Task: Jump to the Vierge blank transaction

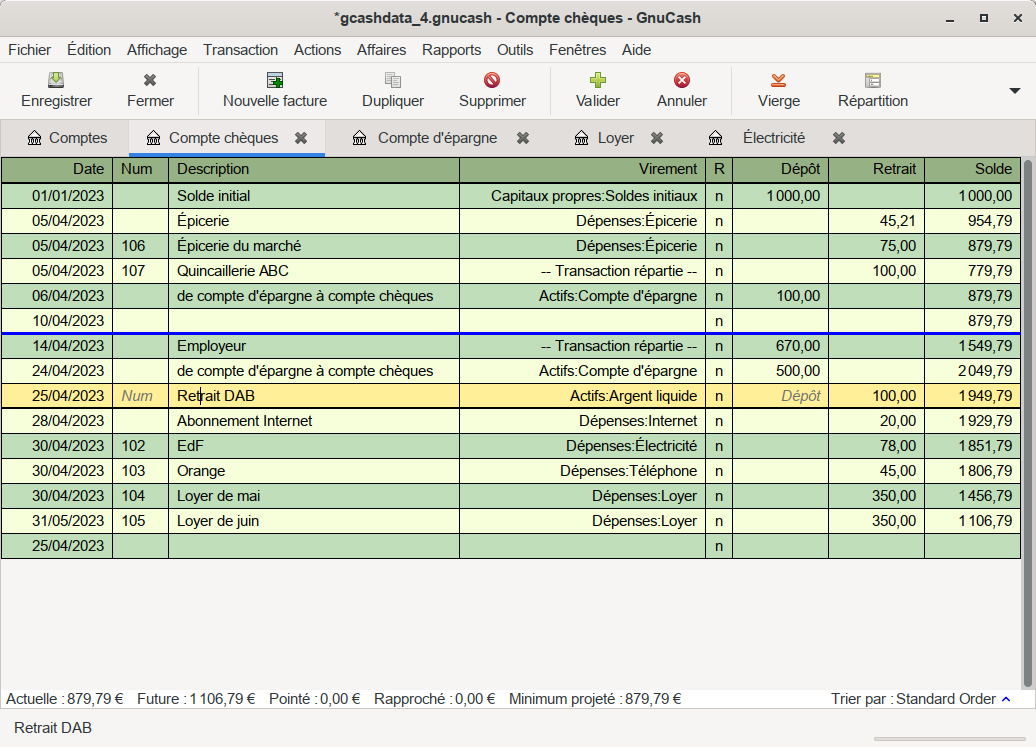Action: (778, 81)
